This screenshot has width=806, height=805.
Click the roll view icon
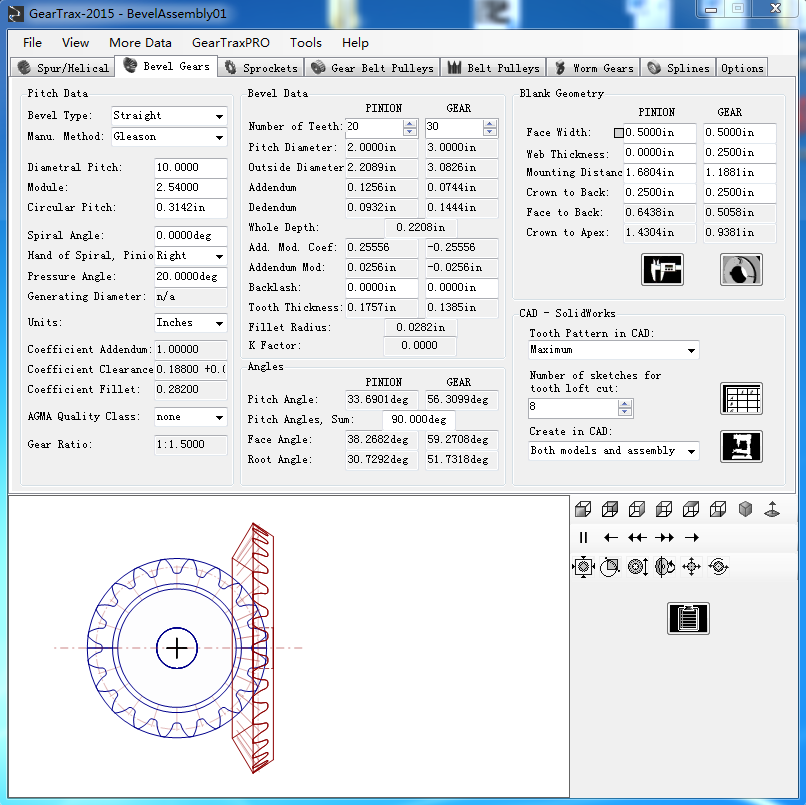pyautogui.click(x=719, y=567)
